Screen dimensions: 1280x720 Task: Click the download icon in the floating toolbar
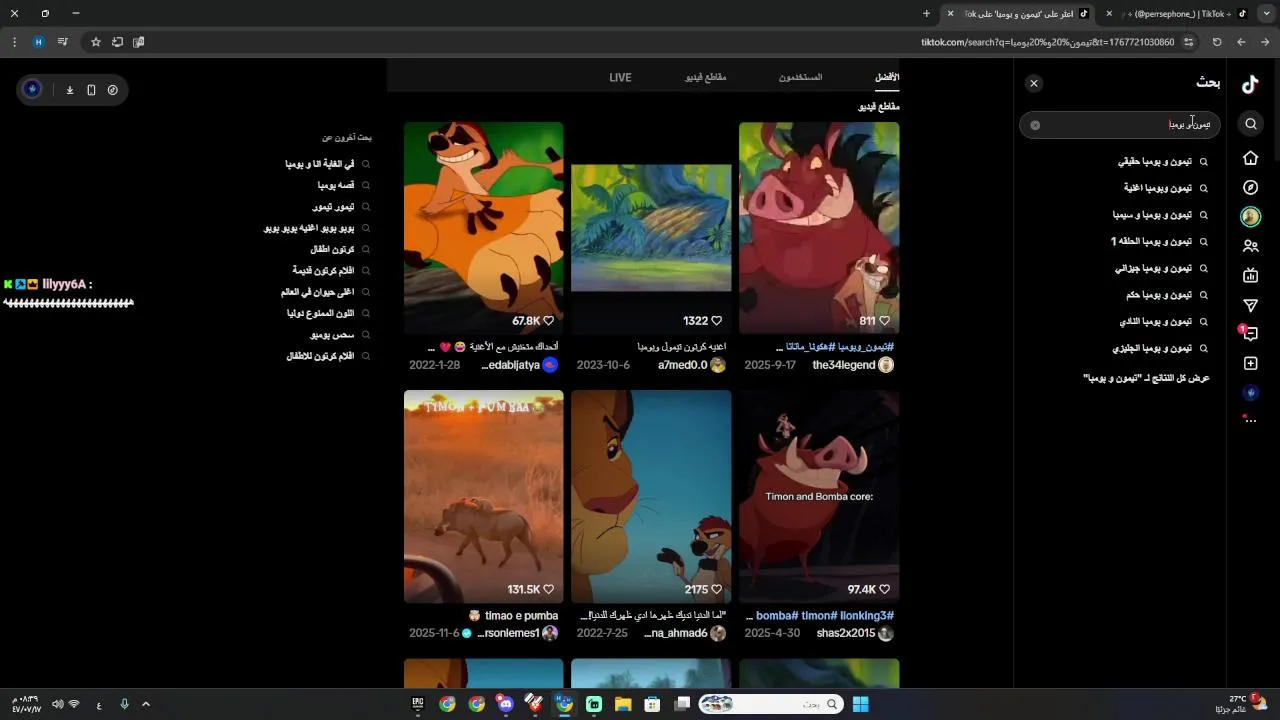click(70, 90)
